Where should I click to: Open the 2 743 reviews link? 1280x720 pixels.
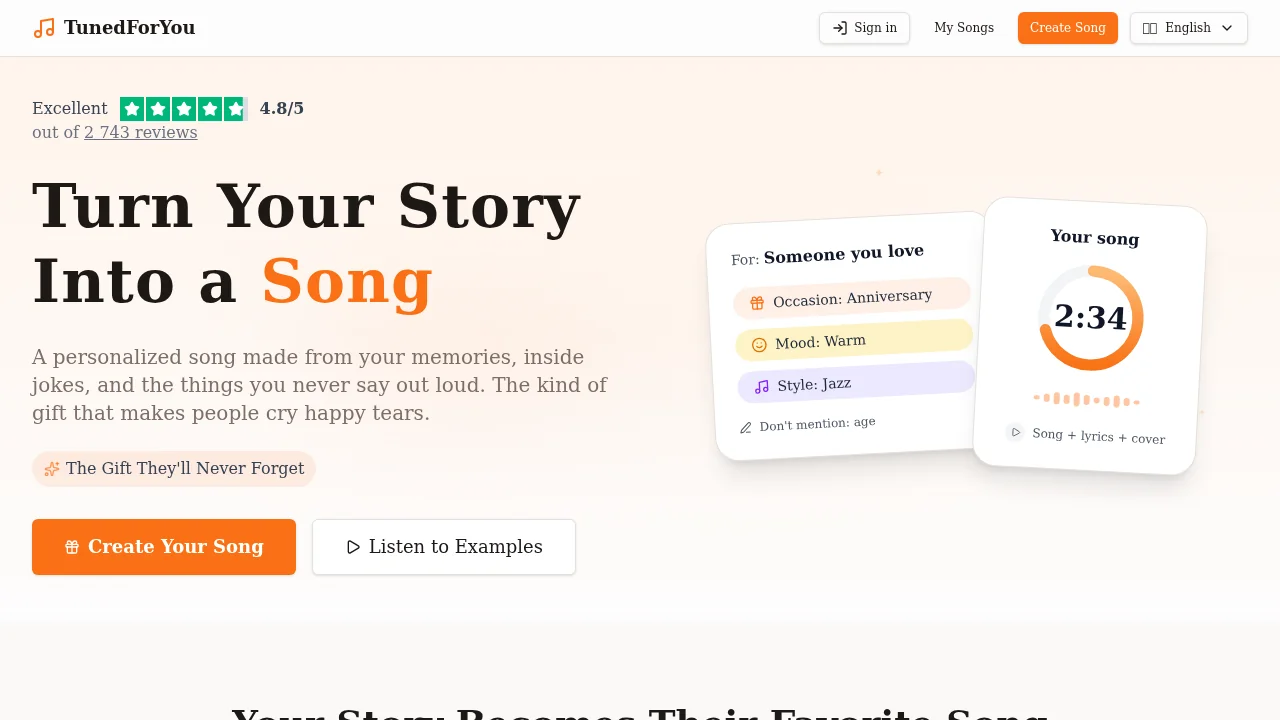tap(140, 132)
